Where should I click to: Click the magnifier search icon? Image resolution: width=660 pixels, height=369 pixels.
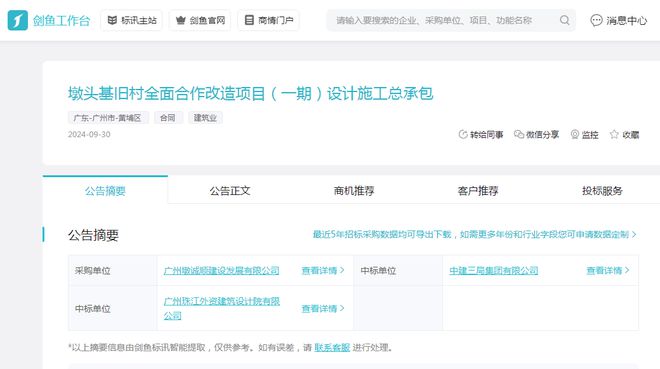[564, 20]
